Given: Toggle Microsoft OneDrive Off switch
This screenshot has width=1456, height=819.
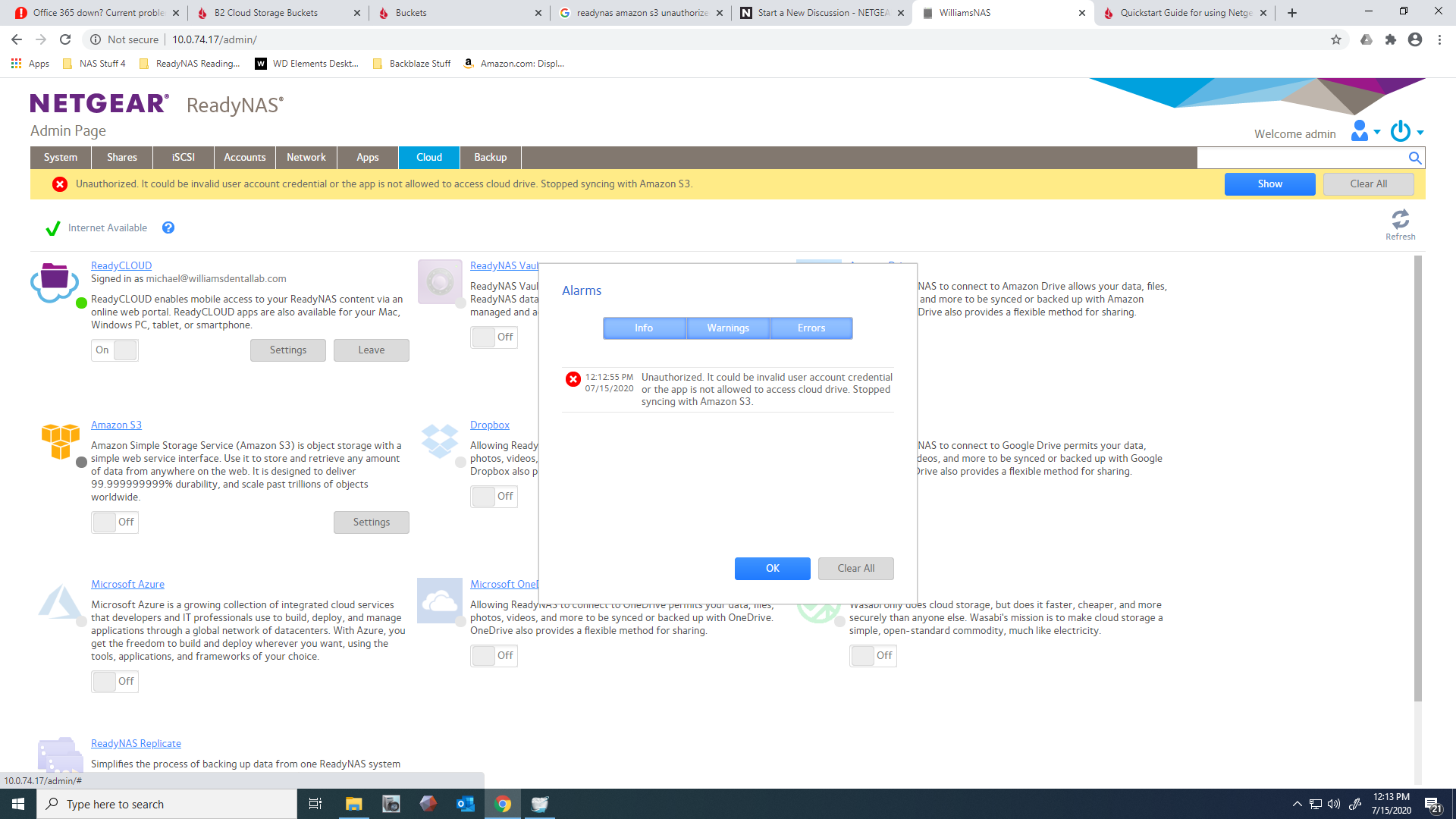Looking at the screenshot, I should point(494,656).
